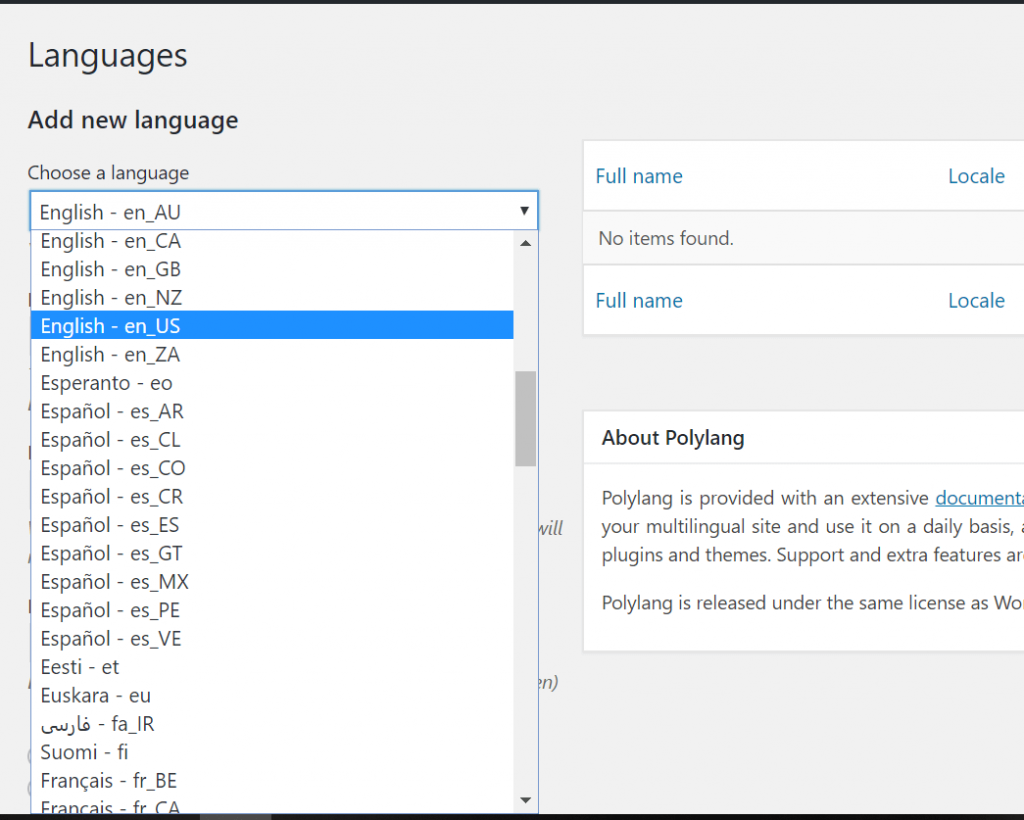Screen dimensions: 1024x820
Task: Select "English - en_US" from the language list
Action: click(110, 325)
